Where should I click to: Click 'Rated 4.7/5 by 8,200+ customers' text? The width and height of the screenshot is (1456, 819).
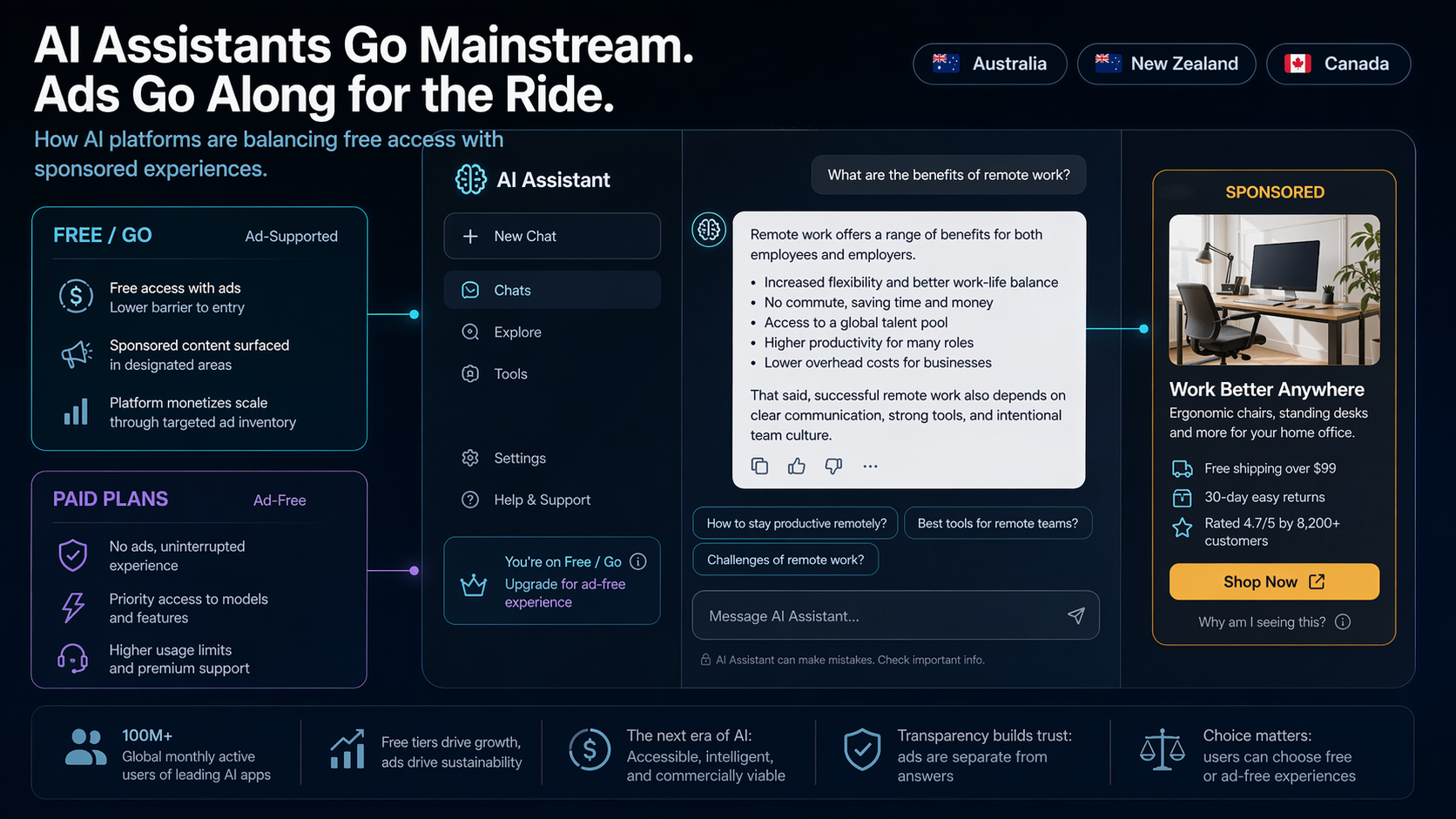[x=1272, y=532]
